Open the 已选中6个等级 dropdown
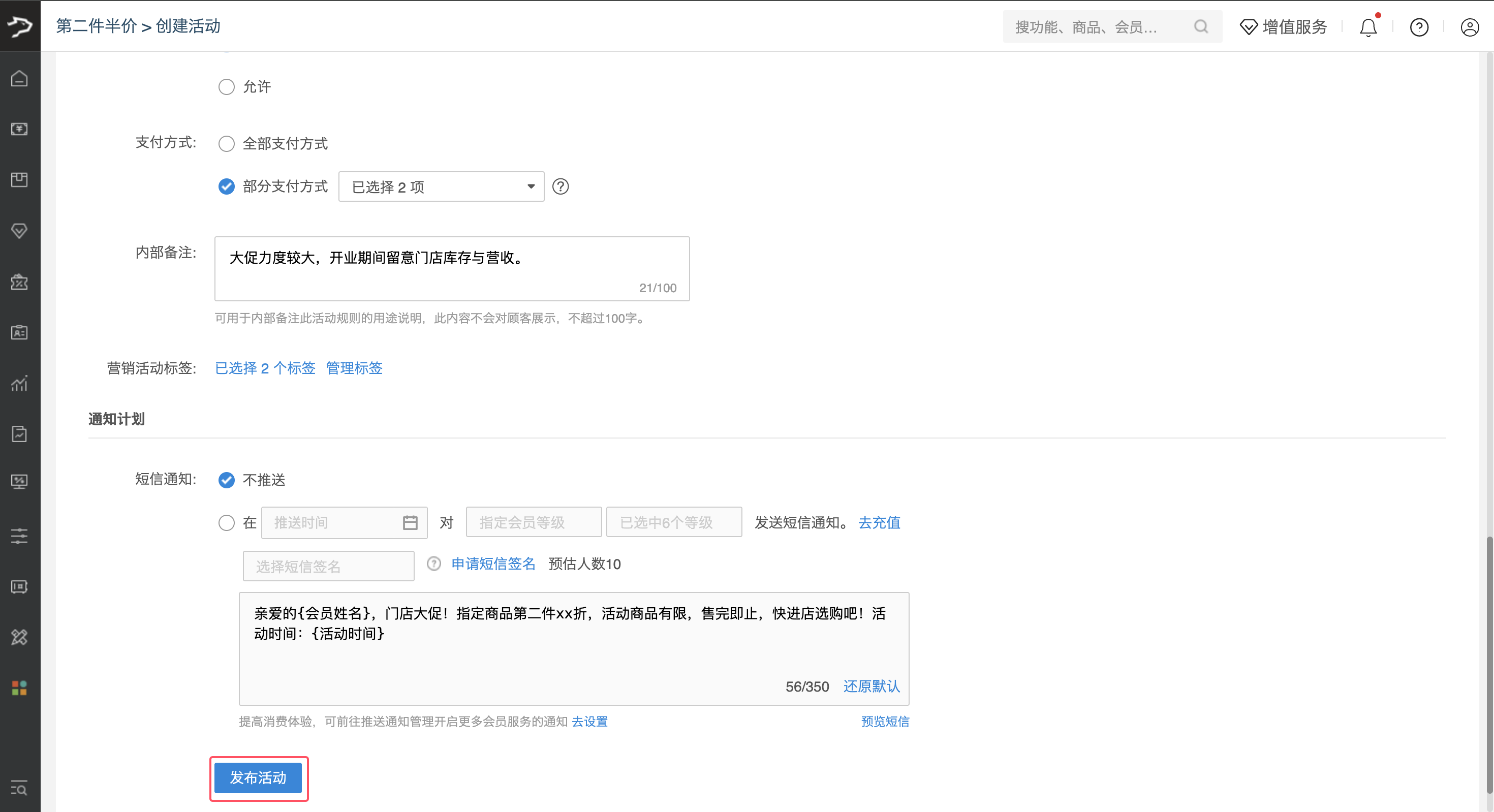1494x812 pixels. point(674,522)
